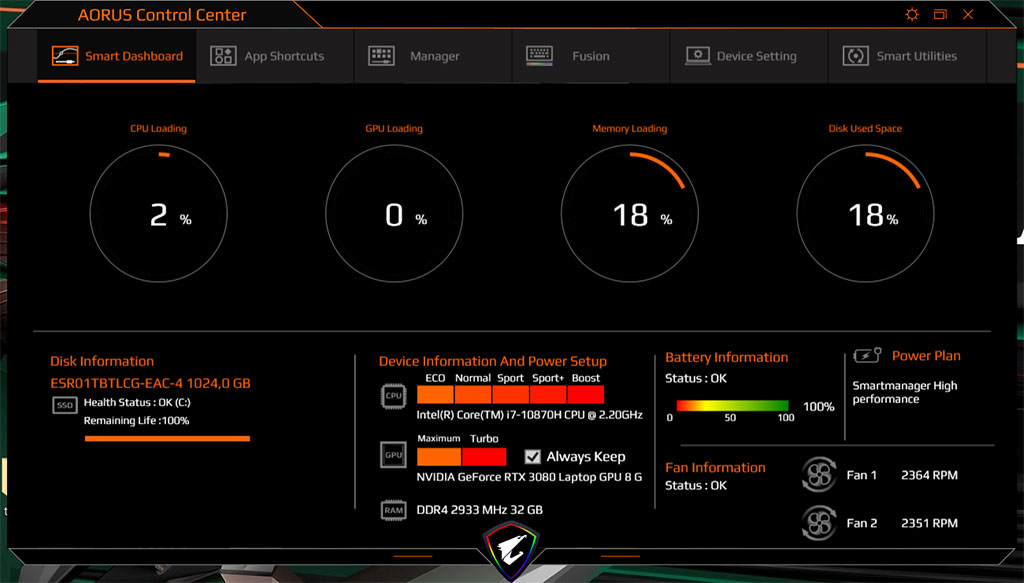Click the SSD disk icon
The image size is (1024, 583).
click(64, 405)
